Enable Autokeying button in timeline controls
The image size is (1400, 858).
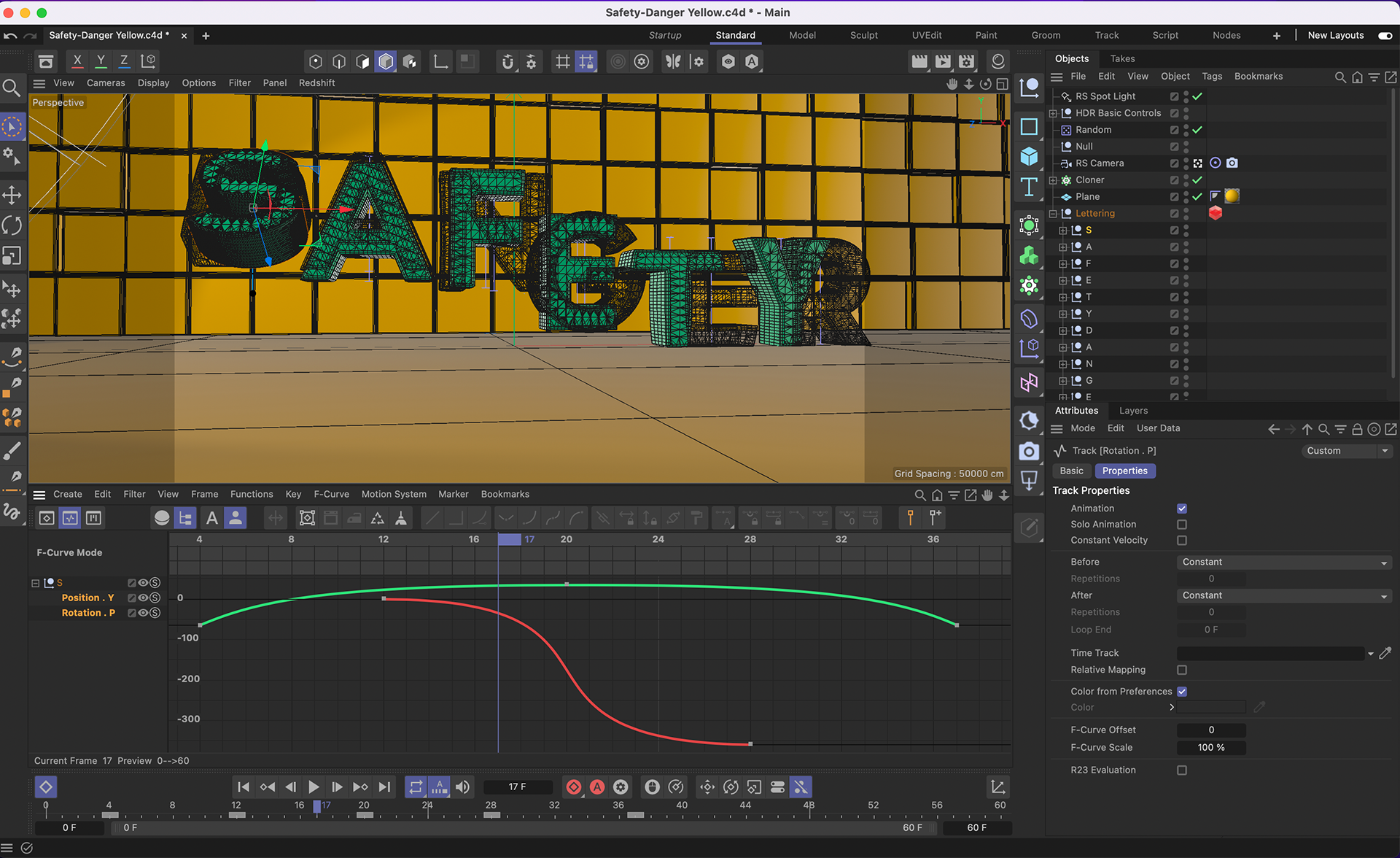(597, 786)
